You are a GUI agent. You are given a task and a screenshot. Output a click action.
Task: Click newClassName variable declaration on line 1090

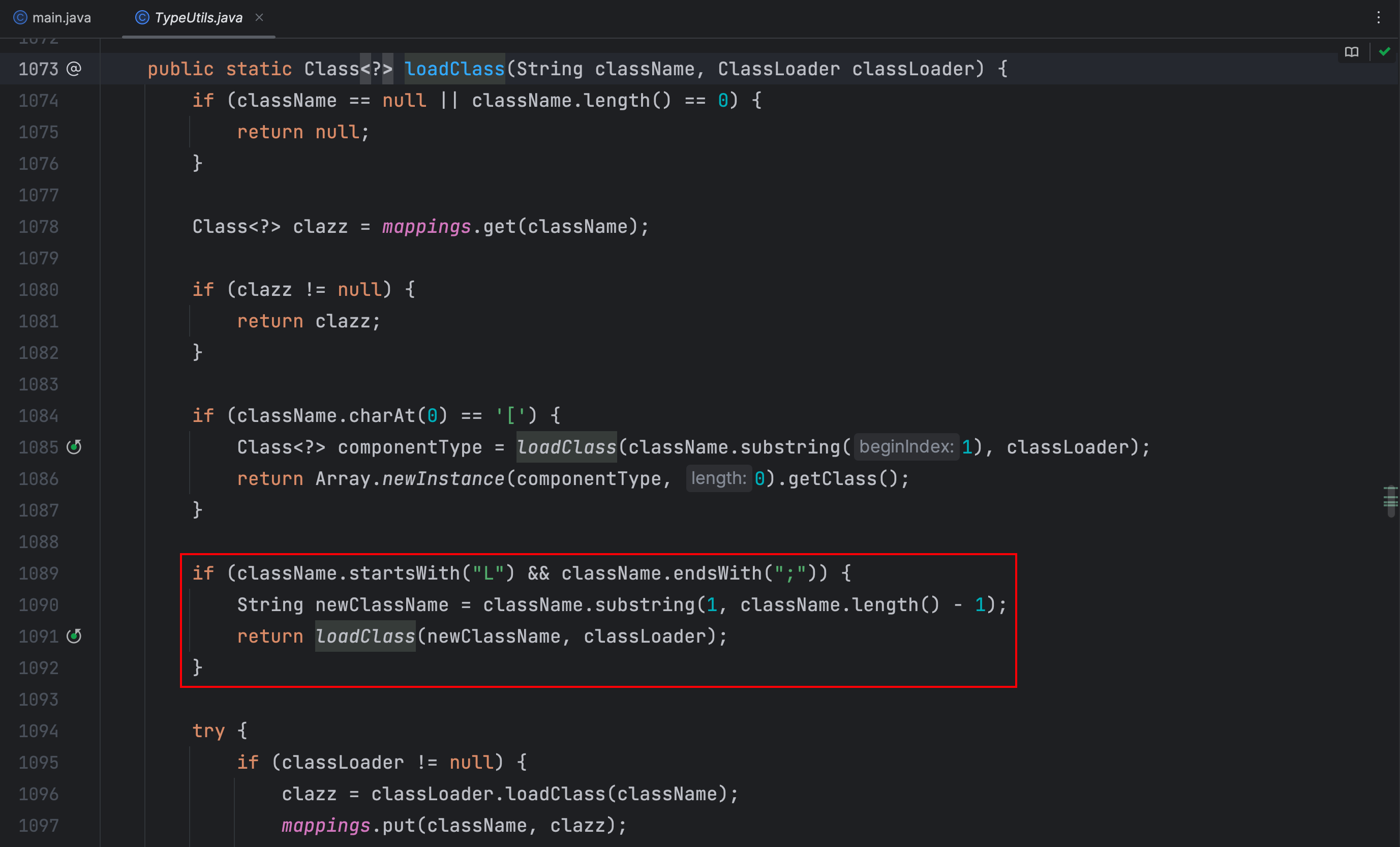(x=382, y=605)
